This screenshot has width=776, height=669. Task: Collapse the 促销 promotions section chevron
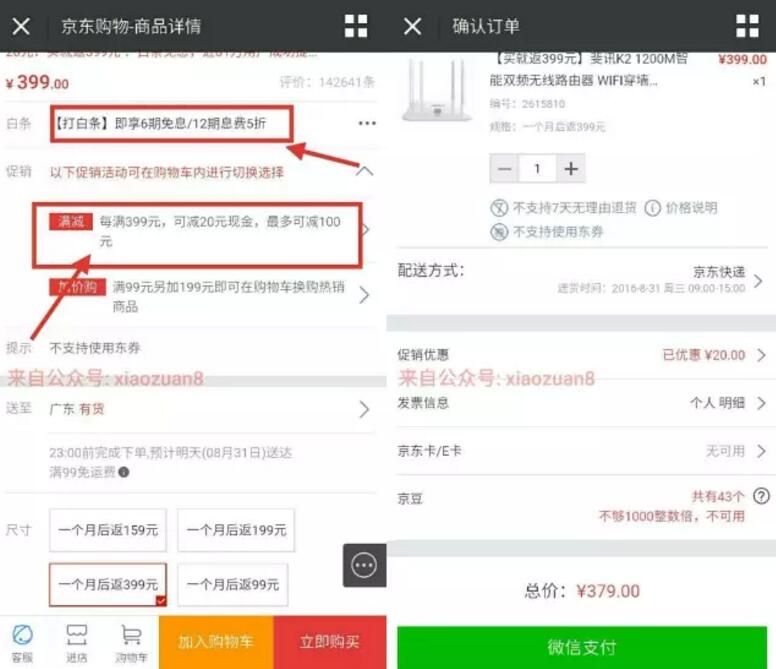[x=365, y=172]
